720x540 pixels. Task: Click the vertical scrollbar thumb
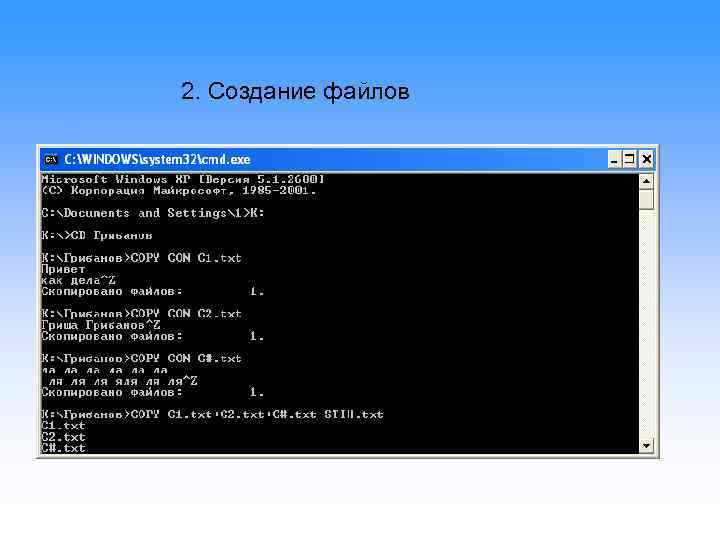646,199
